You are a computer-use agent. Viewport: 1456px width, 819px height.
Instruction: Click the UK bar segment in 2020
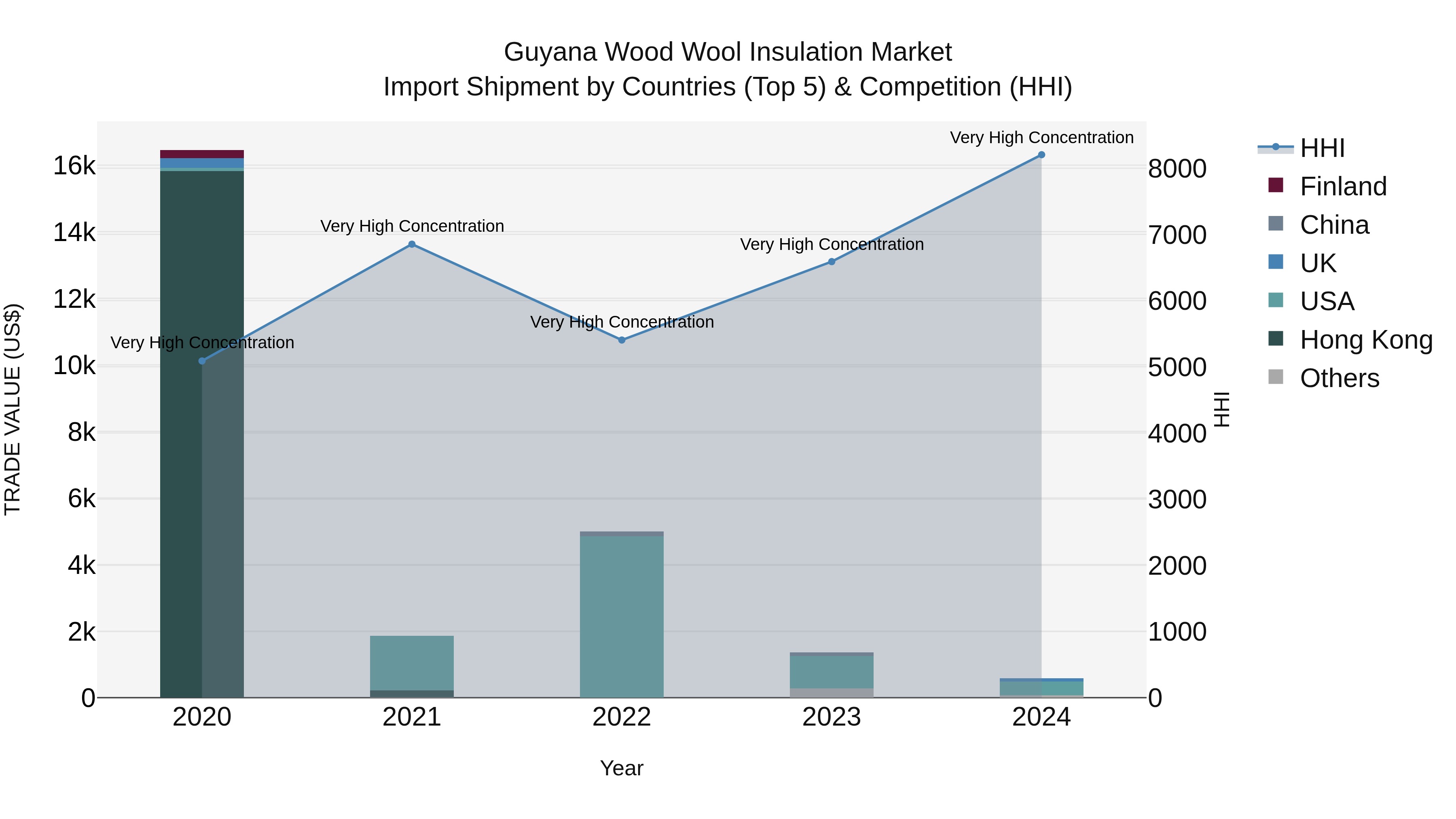pos(202,163)
